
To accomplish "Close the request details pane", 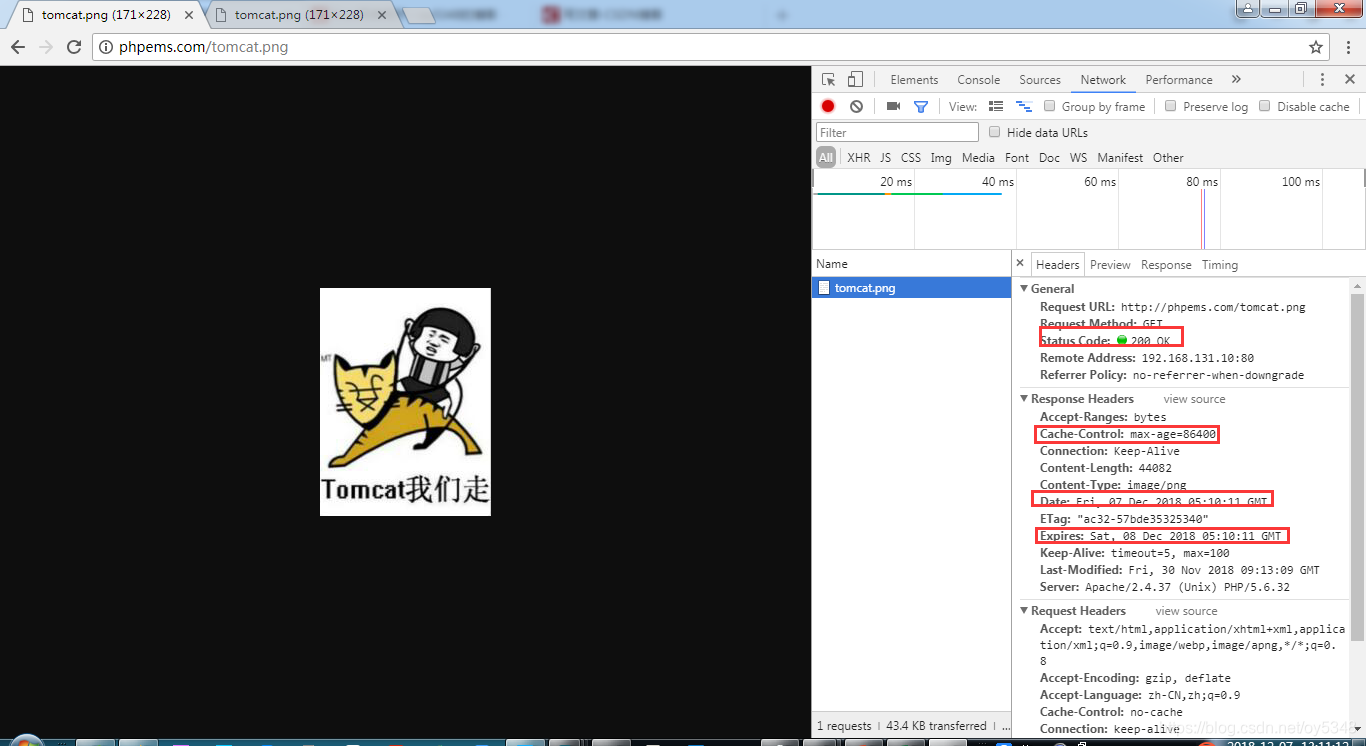I will coord(1020,264).
